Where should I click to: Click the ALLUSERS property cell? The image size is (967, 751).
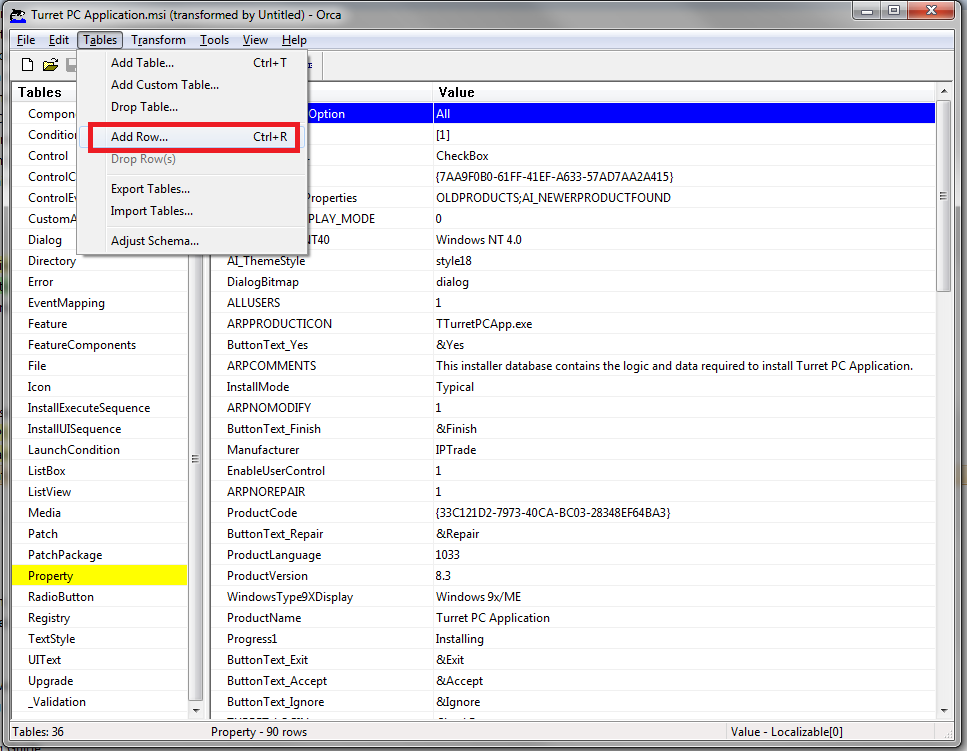pyautogui.click(x=322, y=303)
